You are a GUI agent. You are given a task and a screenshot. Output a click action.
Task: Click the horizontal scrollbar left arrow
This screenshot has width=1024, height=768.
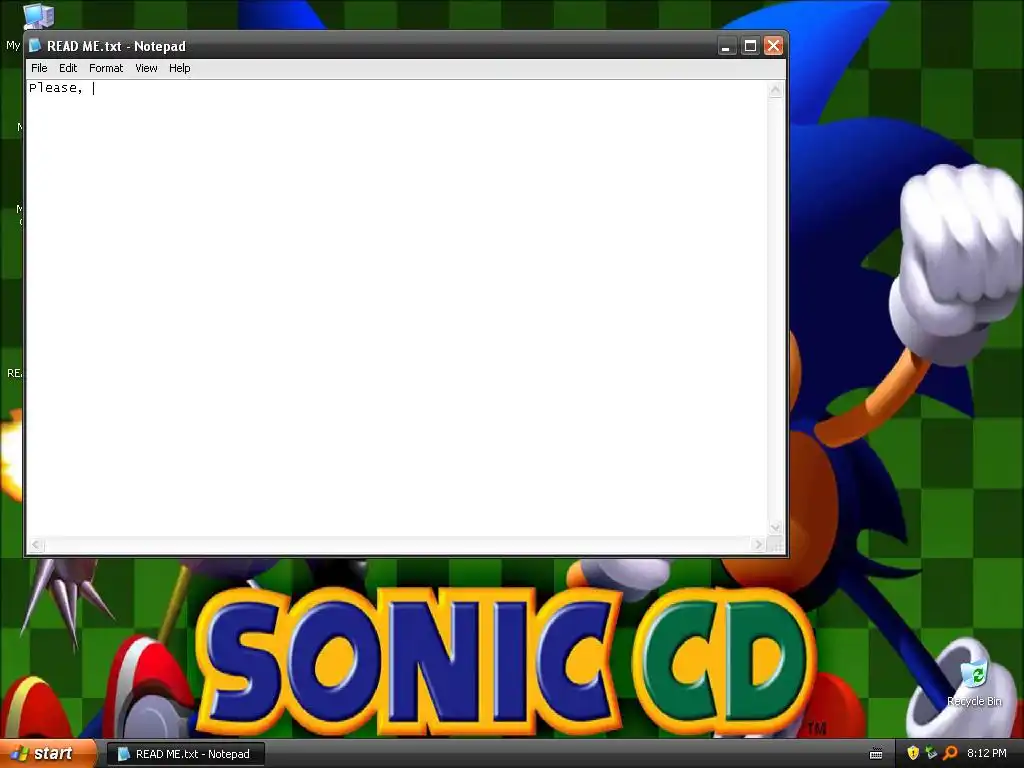click(37, 544)
